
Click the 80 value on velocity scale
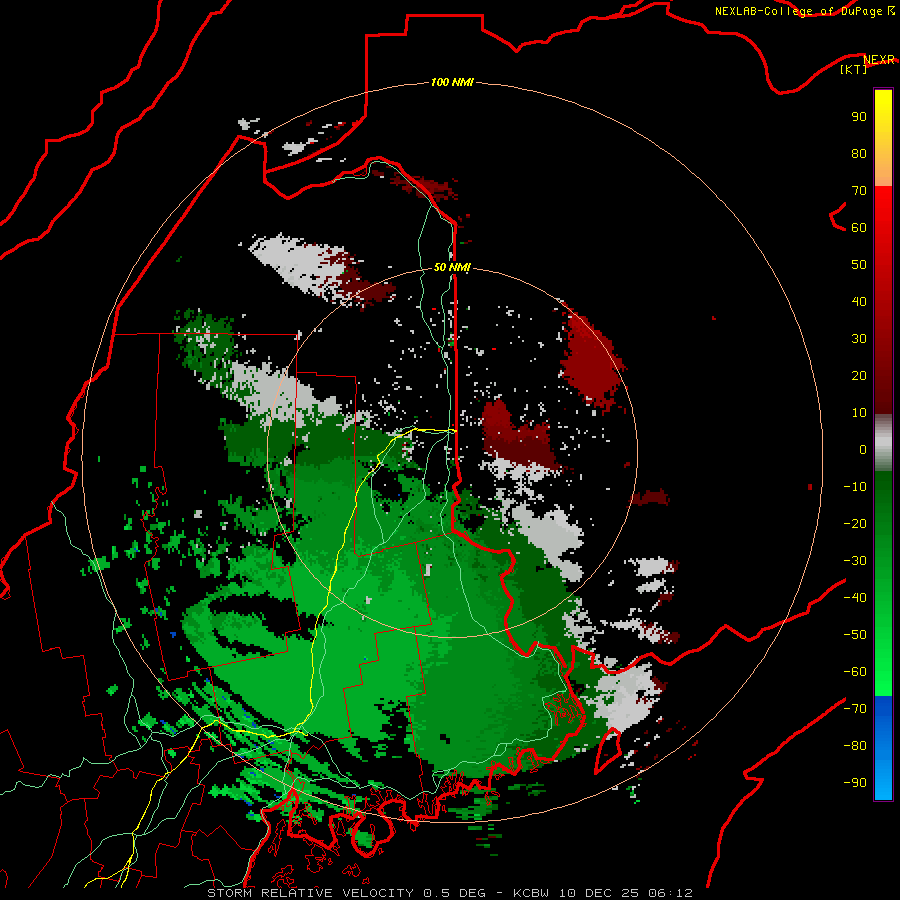[859, 154]
